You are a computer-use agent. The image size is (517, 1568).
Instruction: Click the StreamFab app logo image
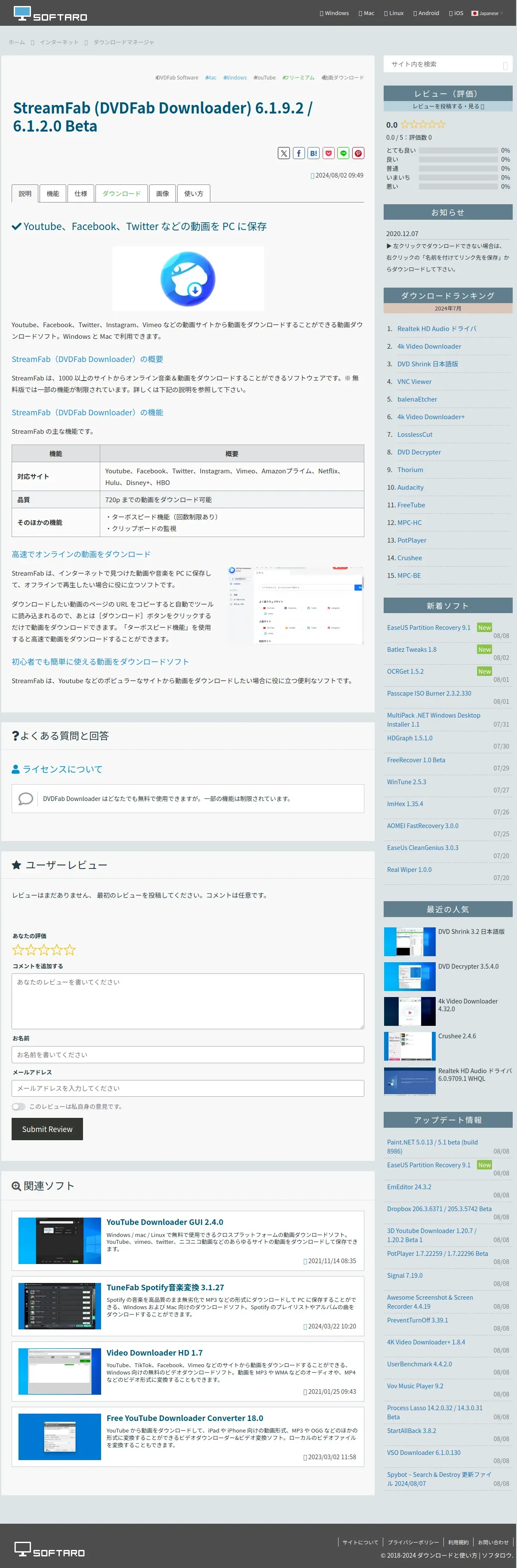coord(188,279)
